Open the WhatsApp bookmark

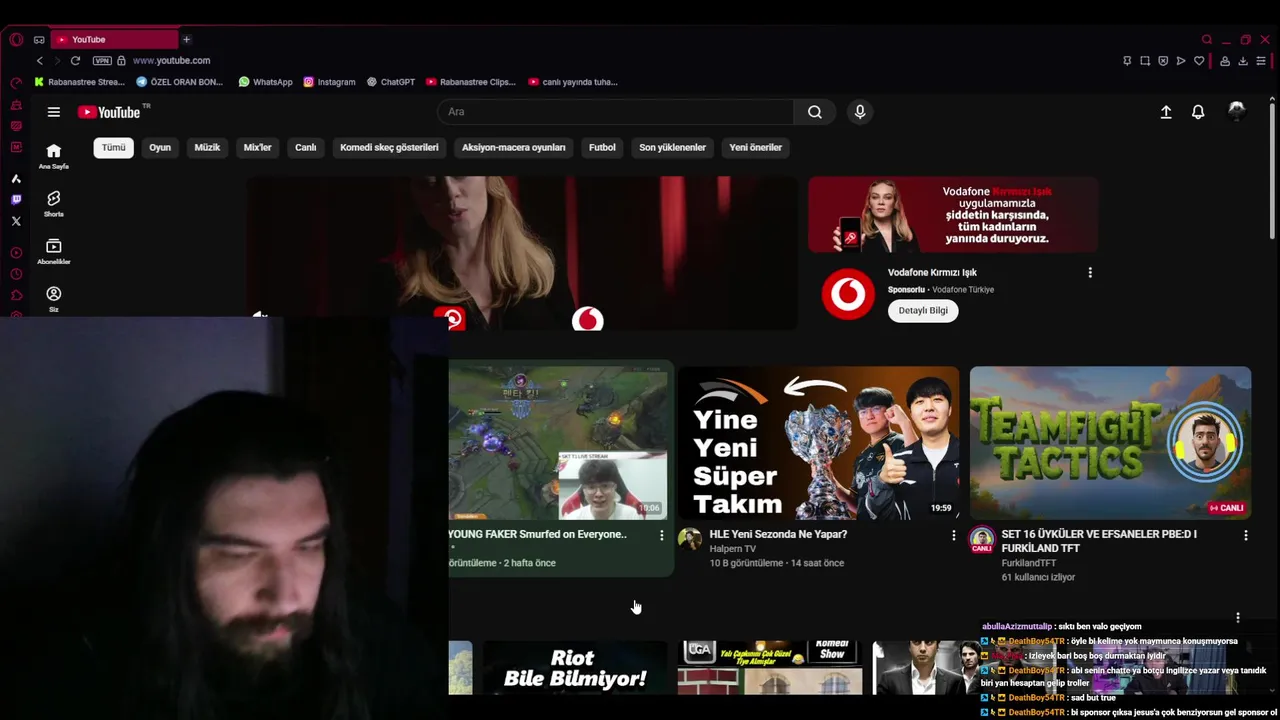[265, 82]
